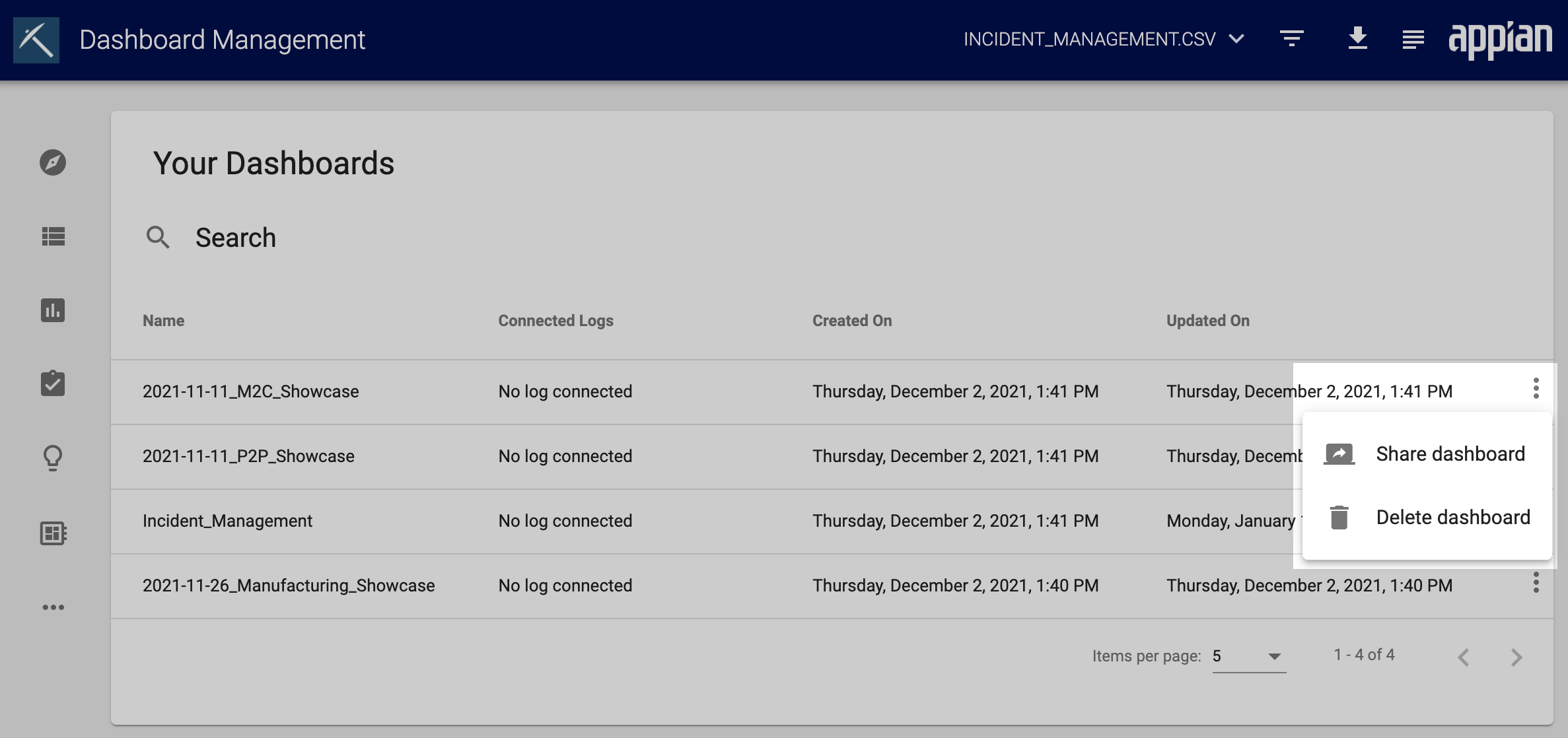This screenshot has width=1568, height=738.
Task: Navigate to next page using right arrow
Action: click(1516, 657)
